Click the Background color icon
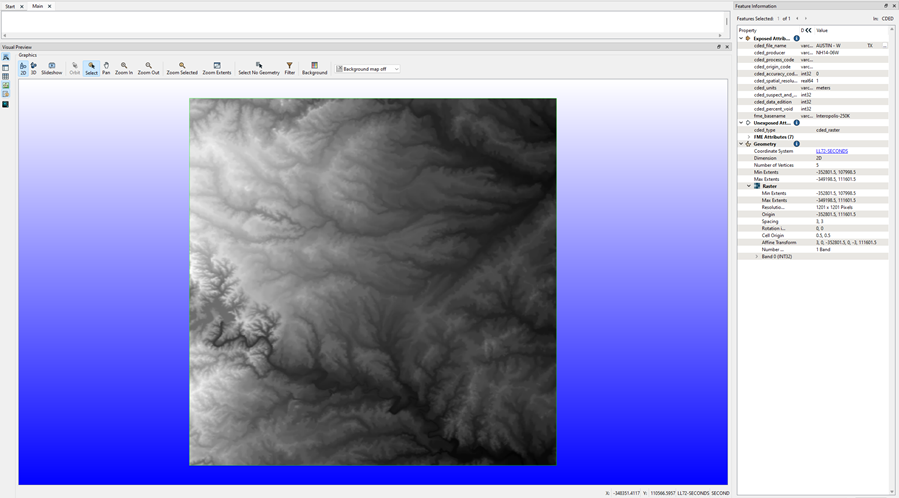 pos(314,68)
